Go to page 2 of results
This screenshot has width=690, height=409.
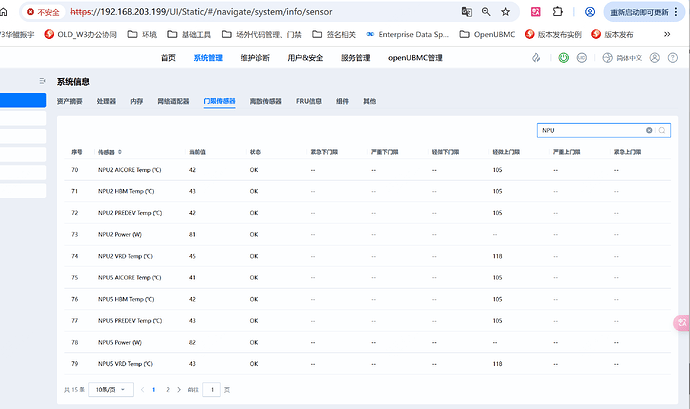click(168, 390)
